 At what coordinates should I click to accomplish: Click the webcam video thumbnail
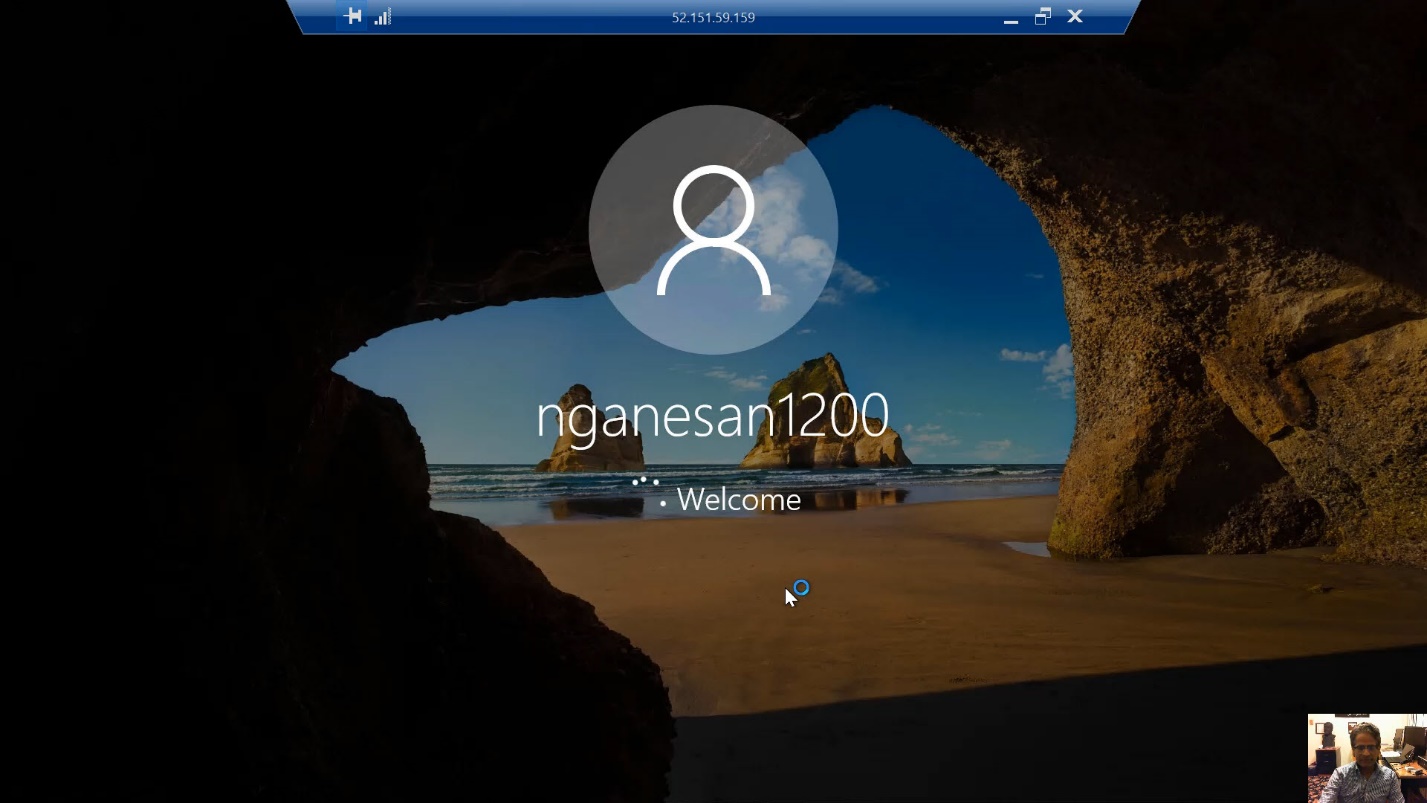[1366, 758]
